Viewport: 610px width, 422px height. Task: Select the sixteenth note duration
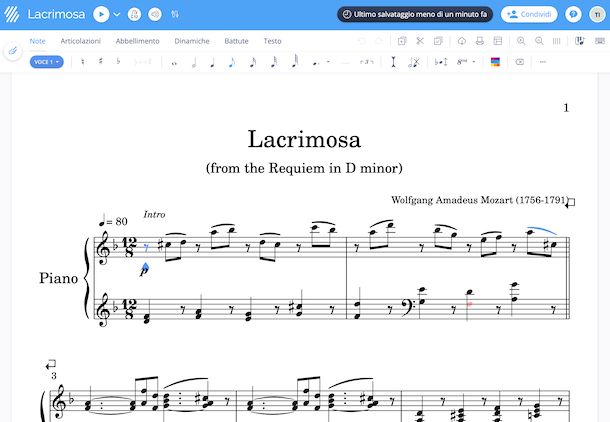pyautogui.click(x=253, y=62)
